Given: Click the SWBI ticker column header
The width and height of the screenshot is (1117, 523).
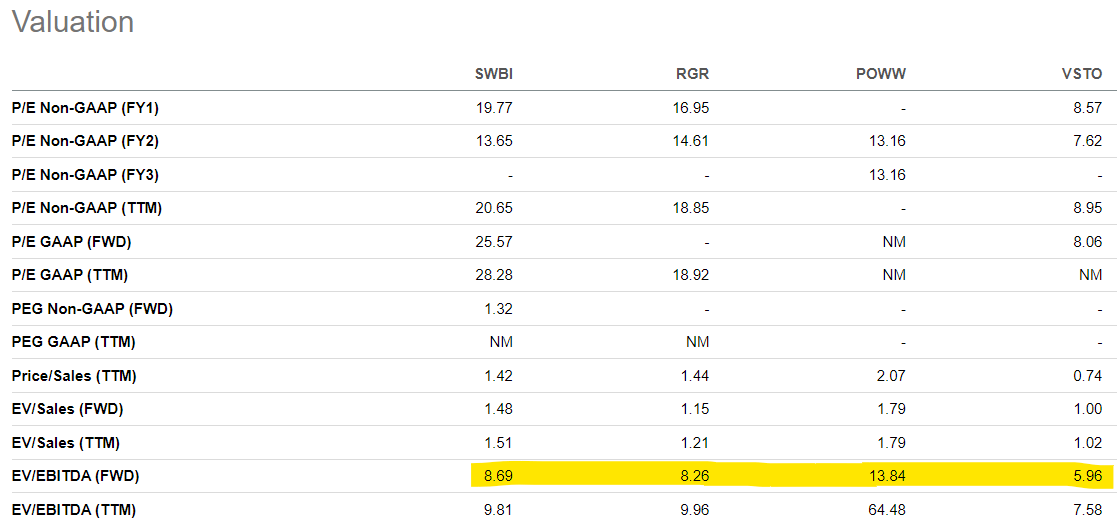Looking at the screenshot, I should point(493,74).
